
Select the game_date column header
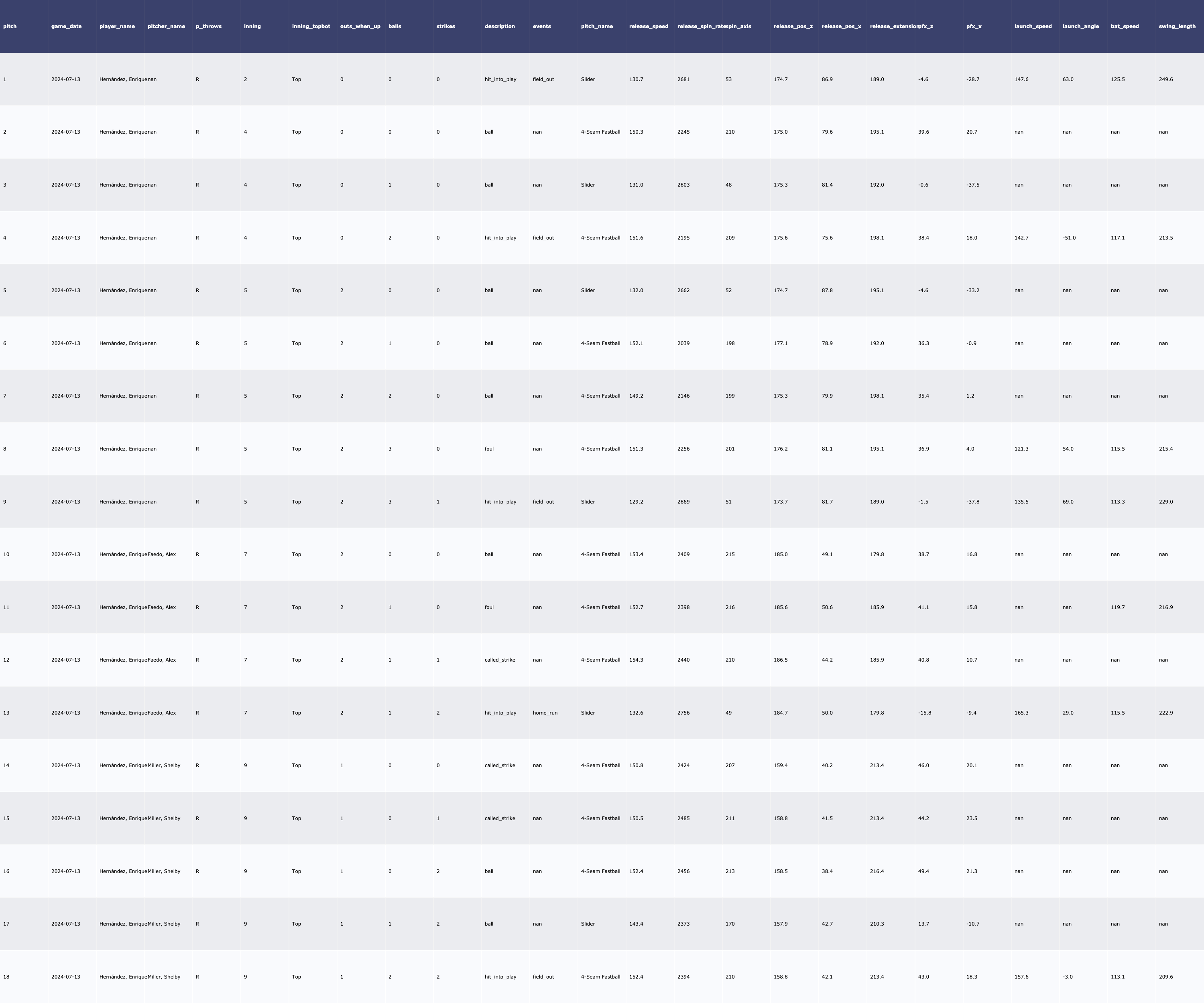tap(67, 26)
